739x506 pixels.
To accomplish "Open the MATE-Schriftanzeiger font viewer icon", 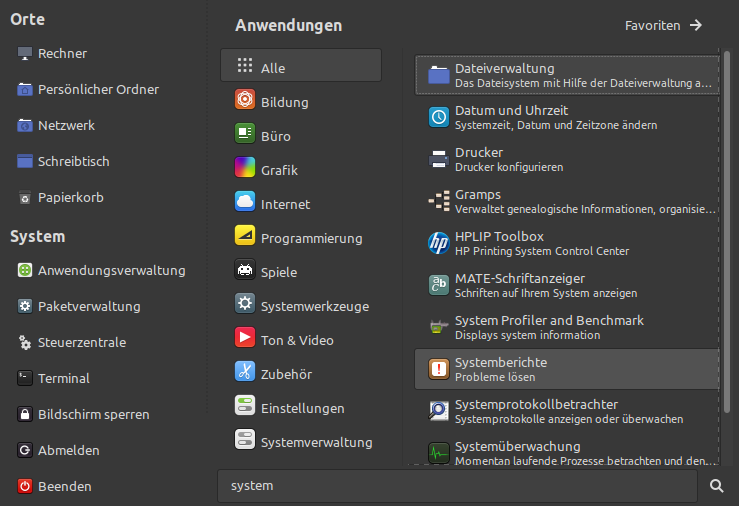I will tap(439, 285).
